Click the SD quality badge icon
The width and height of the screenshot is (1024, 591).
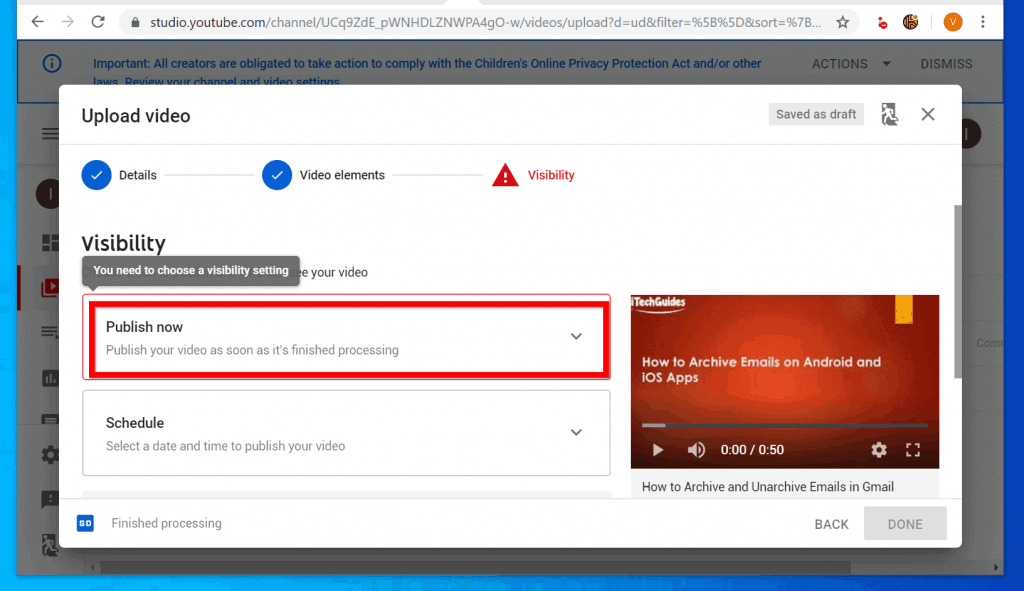(x=86, y=523)
